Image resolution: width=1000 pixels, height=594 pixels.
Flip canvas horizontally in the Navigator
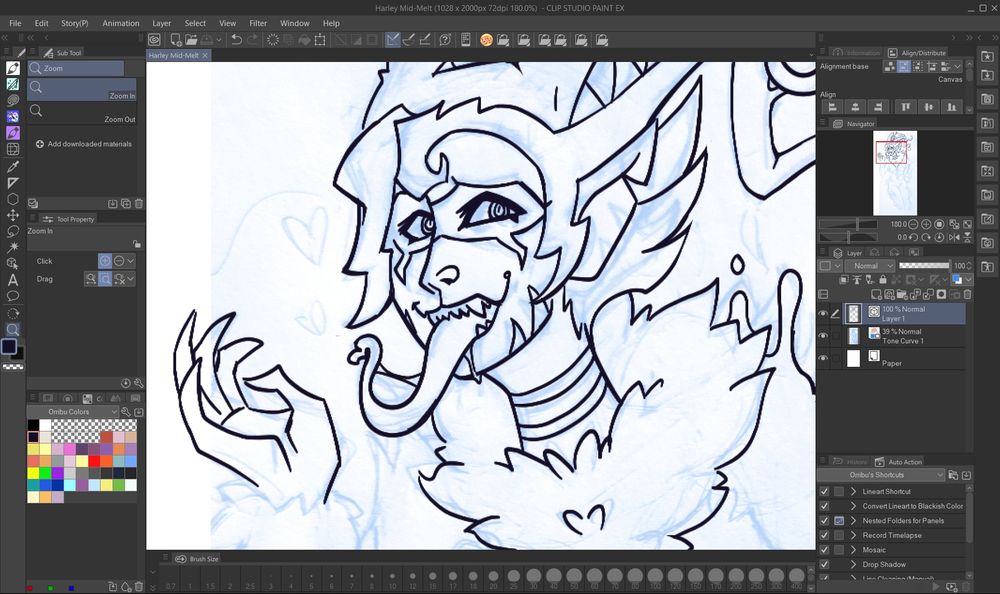click(954, 237)
